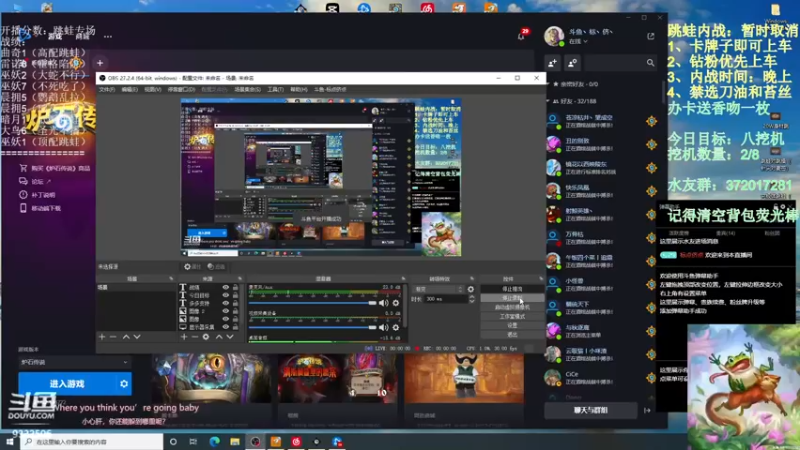Click OBS add source plus icon

184,337
